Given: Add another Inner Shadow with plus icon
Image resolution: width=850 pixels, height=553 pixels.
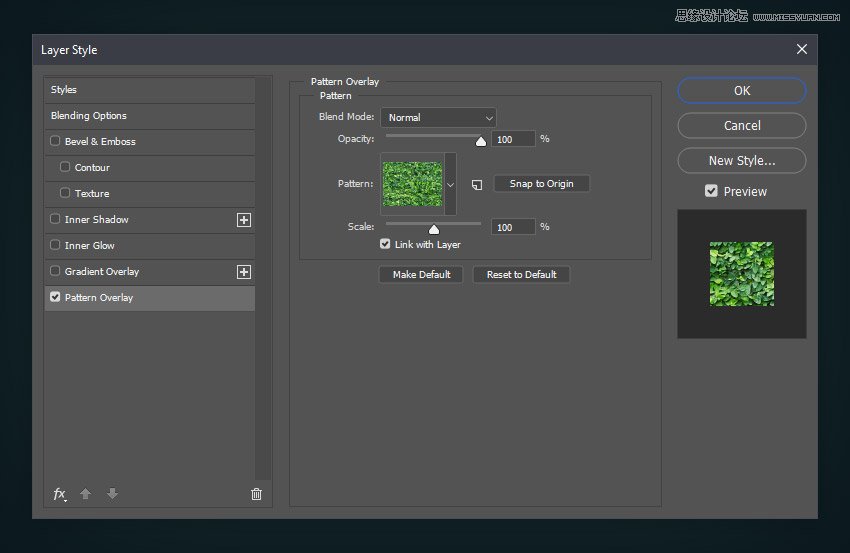Looking at the screenshot, I should tap(243, 220).
